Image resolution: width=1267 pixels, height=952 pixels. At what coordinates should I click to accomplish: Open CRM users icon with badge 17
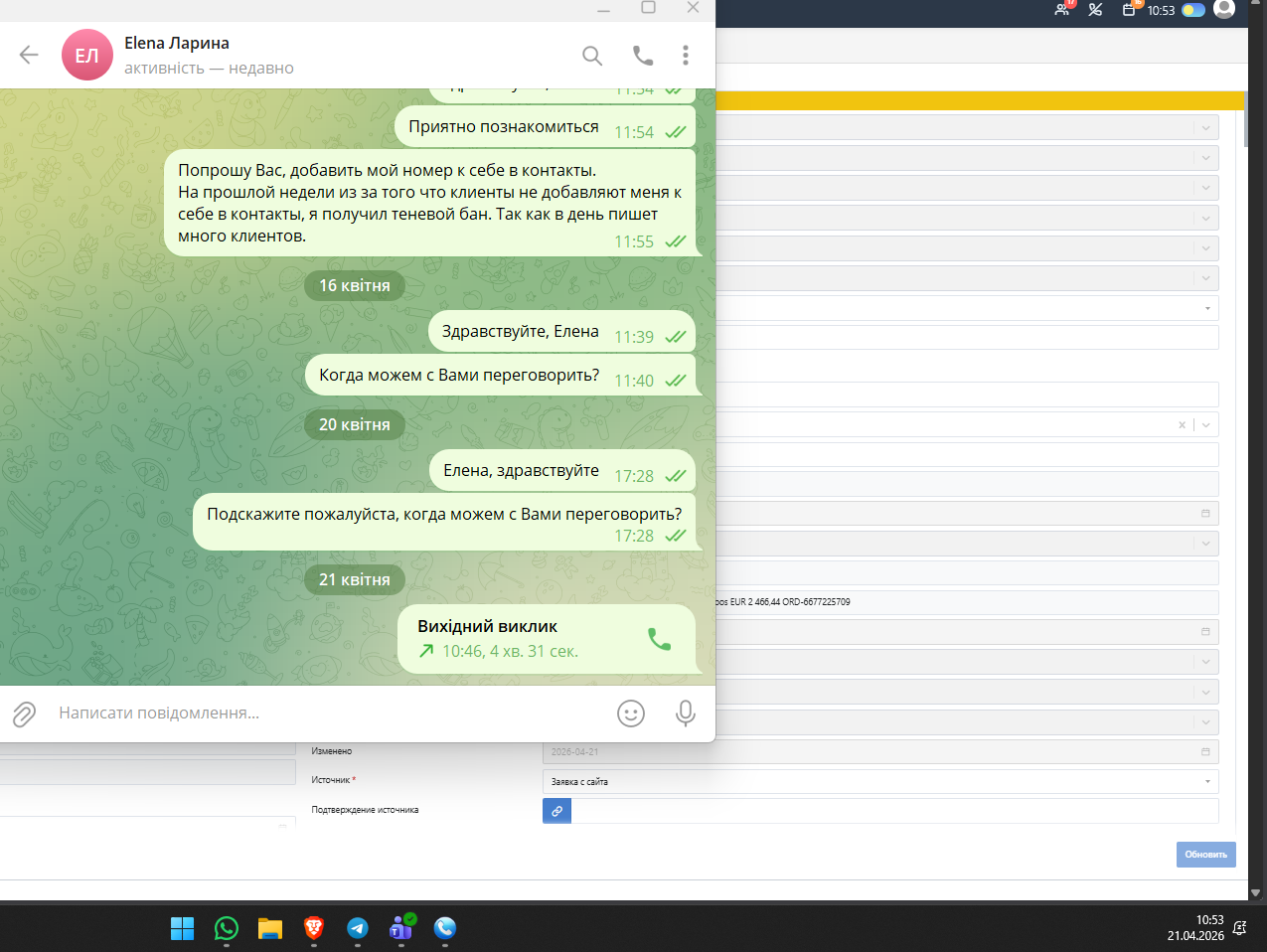tap(1063, 9)
